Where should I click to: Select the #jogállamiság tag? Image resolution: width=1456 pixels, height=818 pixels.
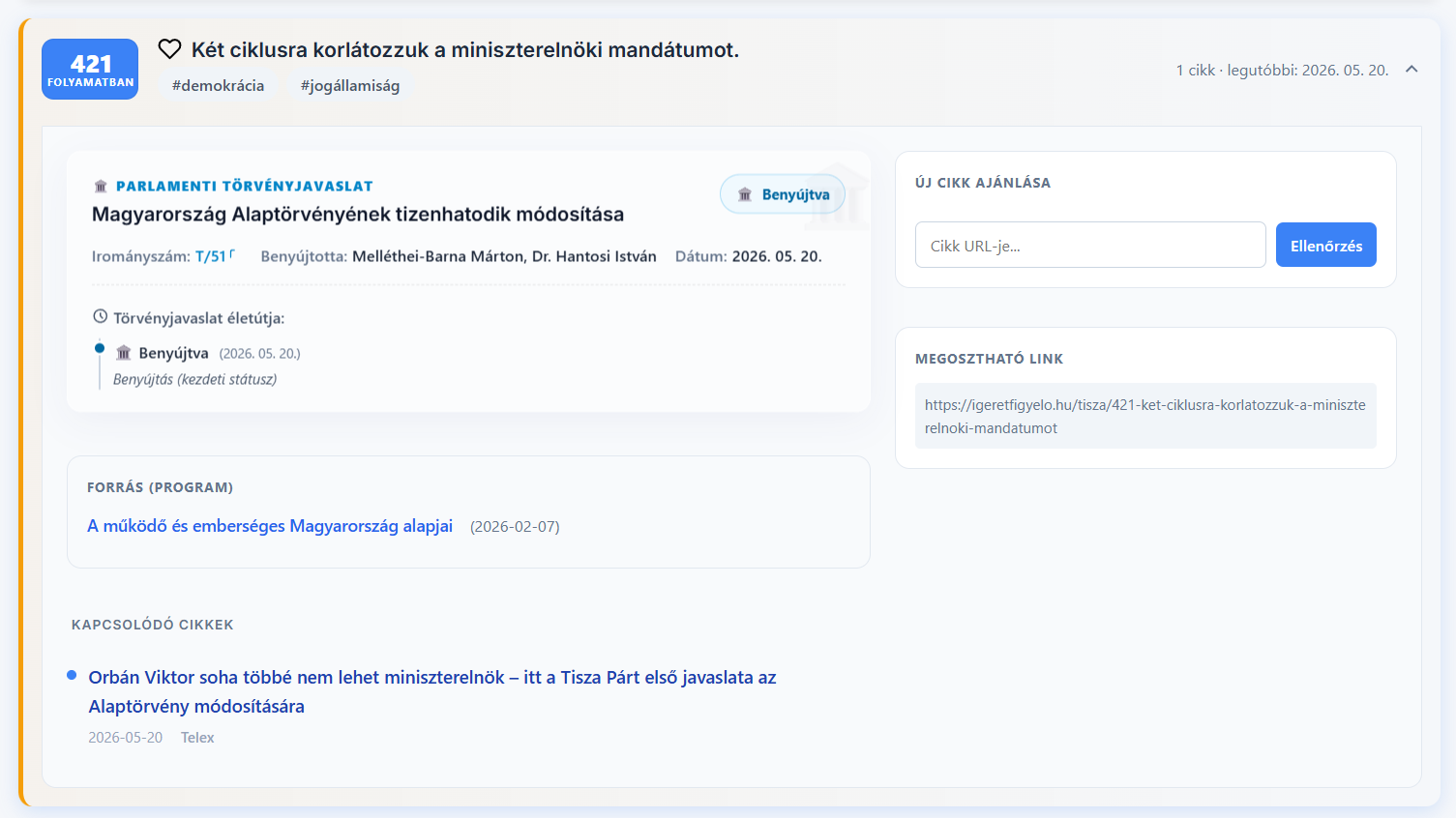pyautogui.click(x=350, y=86)
